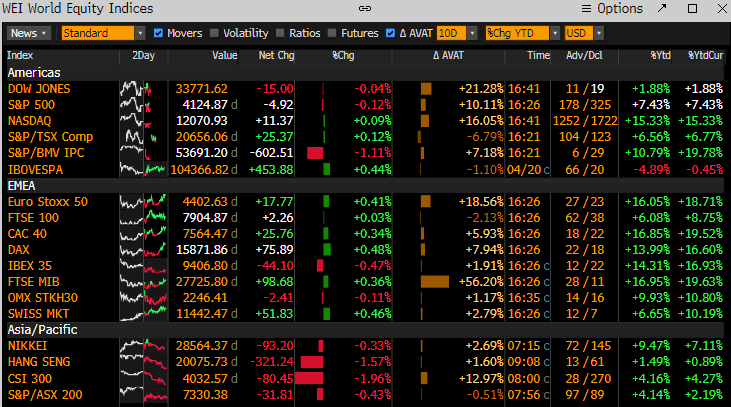
Task: Click the FTSE MIB Δ AVAT orange bar
Action: click(x=434, y=282)
